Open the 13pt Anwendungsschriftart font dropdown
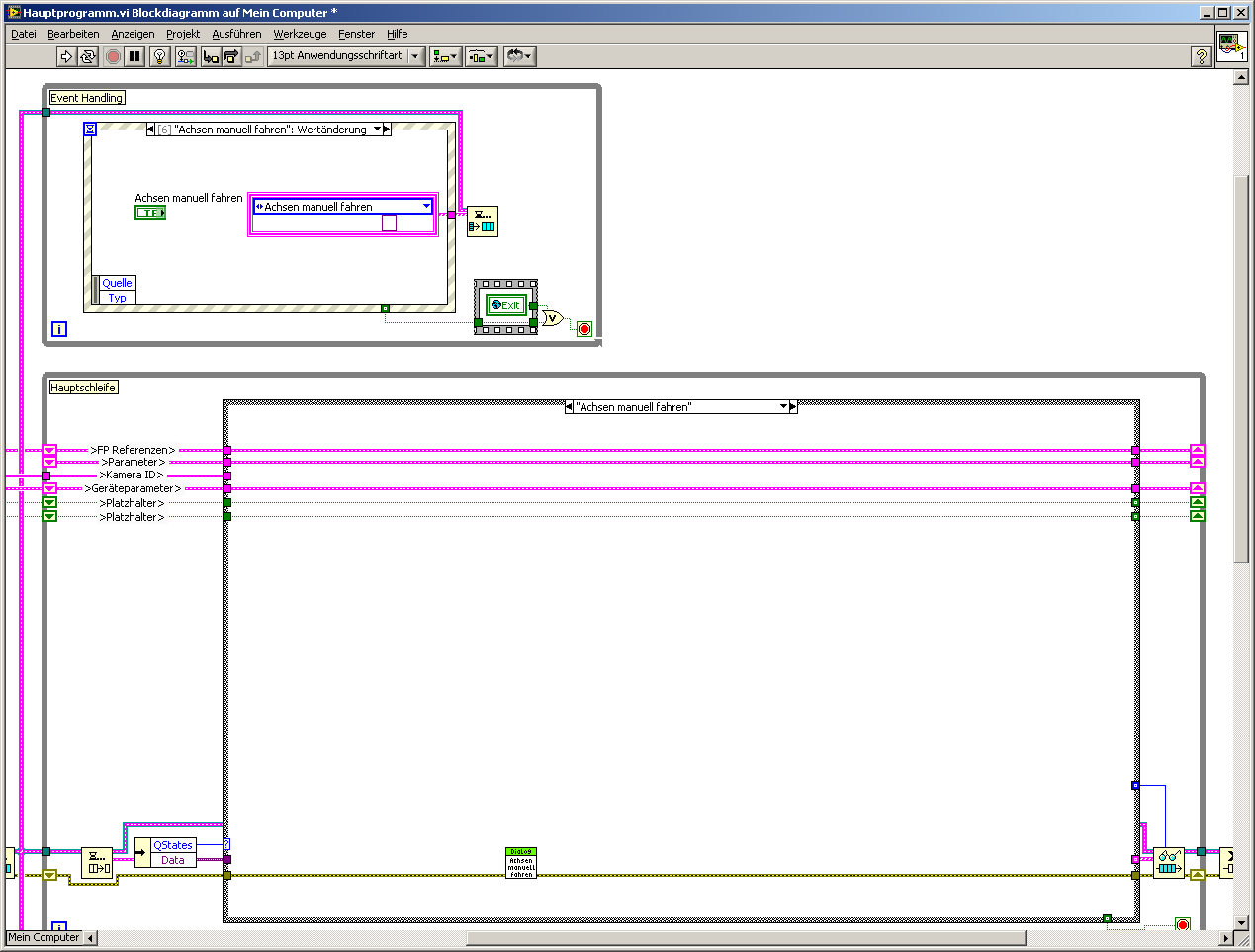The image size is (1255, 952). [x=346, y=56]
